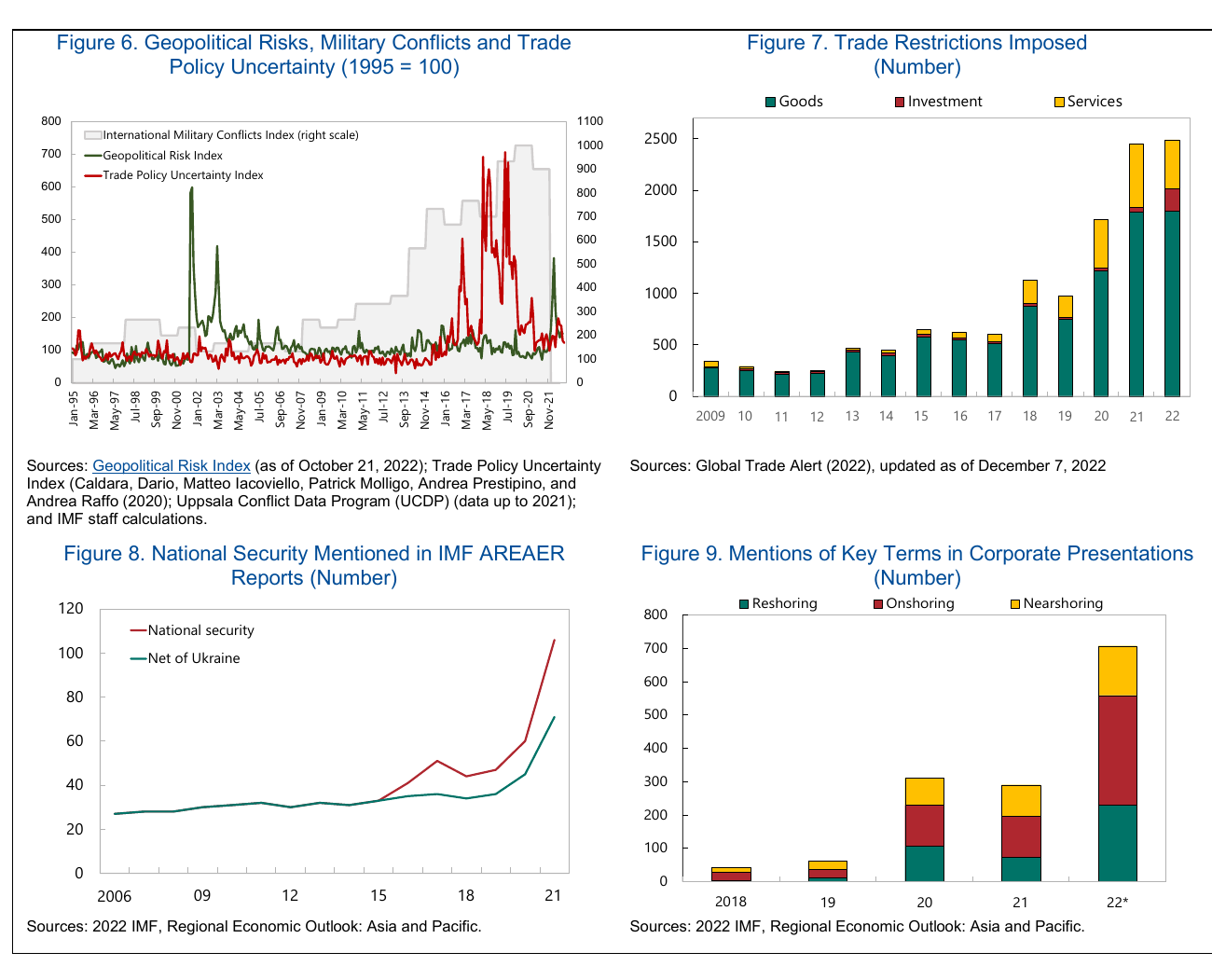This screenshot has height=980, width=1212.
Task: Click the yellow Services legend swatch
Action: coord(1059,102)
